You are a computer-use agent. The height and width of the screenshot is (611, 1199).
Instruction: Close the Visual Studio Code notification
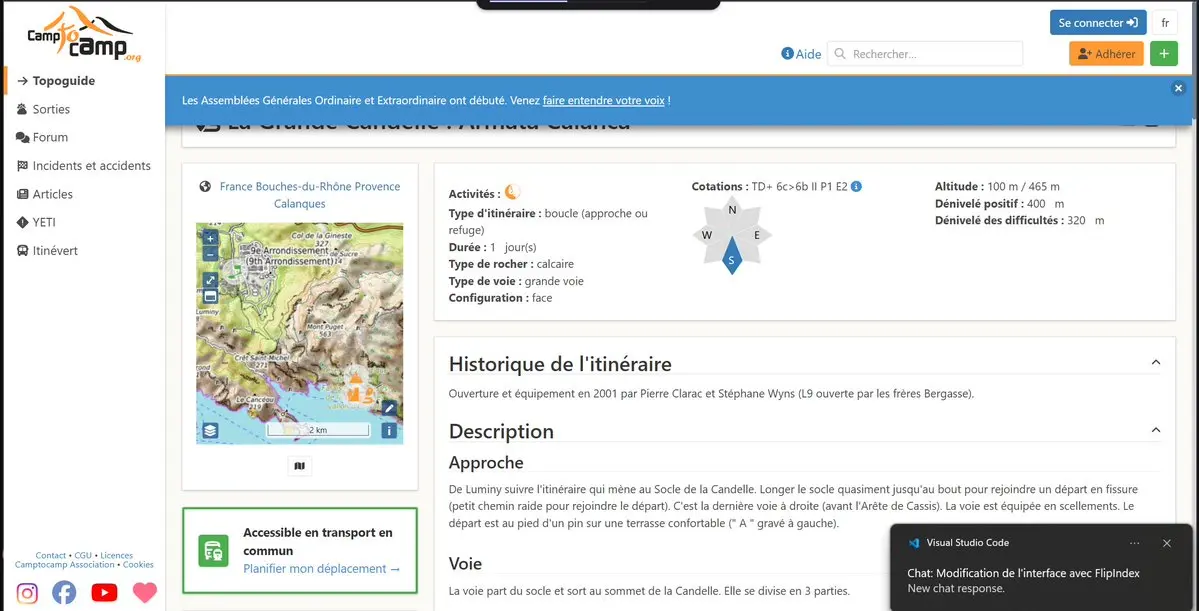[x=1167, y=543]
